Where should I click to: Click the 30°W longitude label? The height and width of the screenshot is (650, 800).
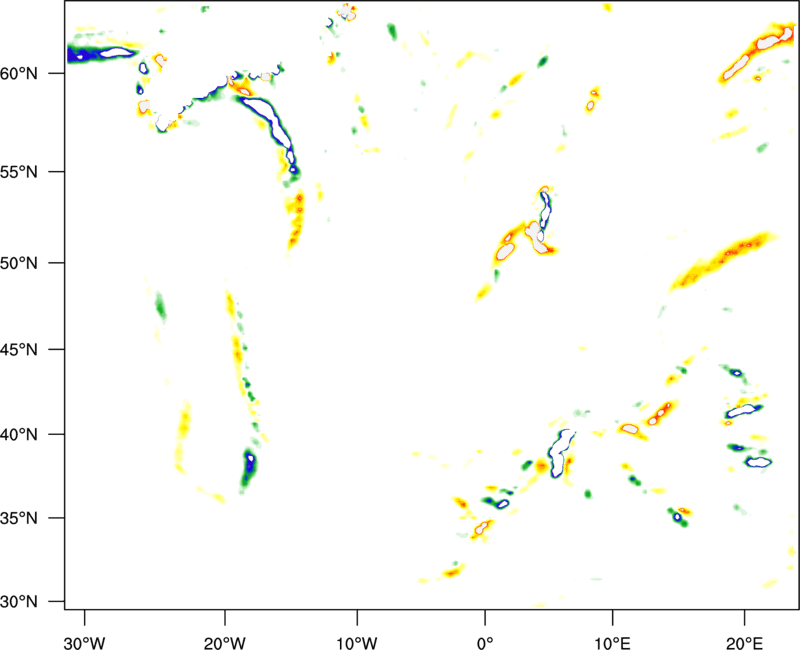click(x=84, y=643)
